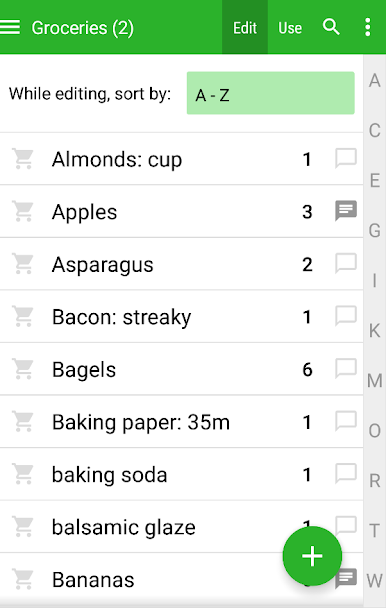The image size is (386, 608).
Task: Select the Baking paper: 35m item
Action: pos(181,422)
